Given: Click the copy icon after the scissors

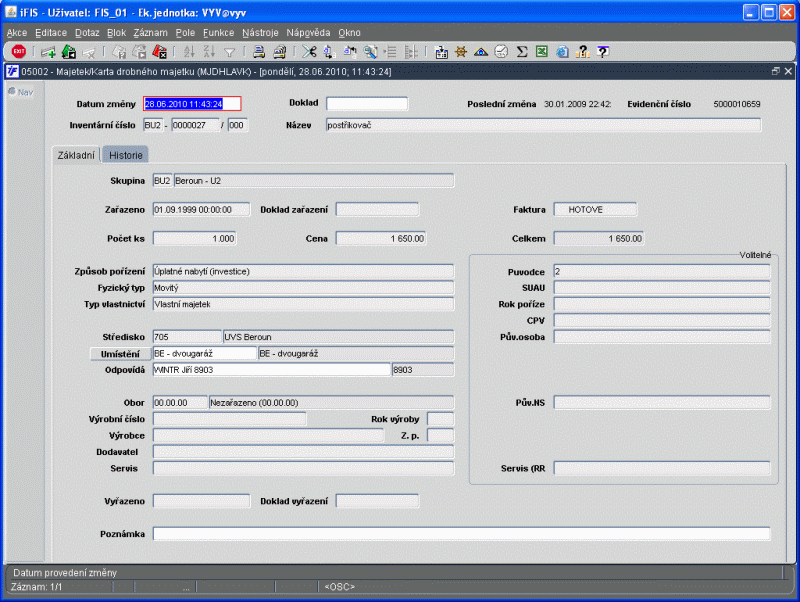Looking at the screenshot, I should click(329, 52).
